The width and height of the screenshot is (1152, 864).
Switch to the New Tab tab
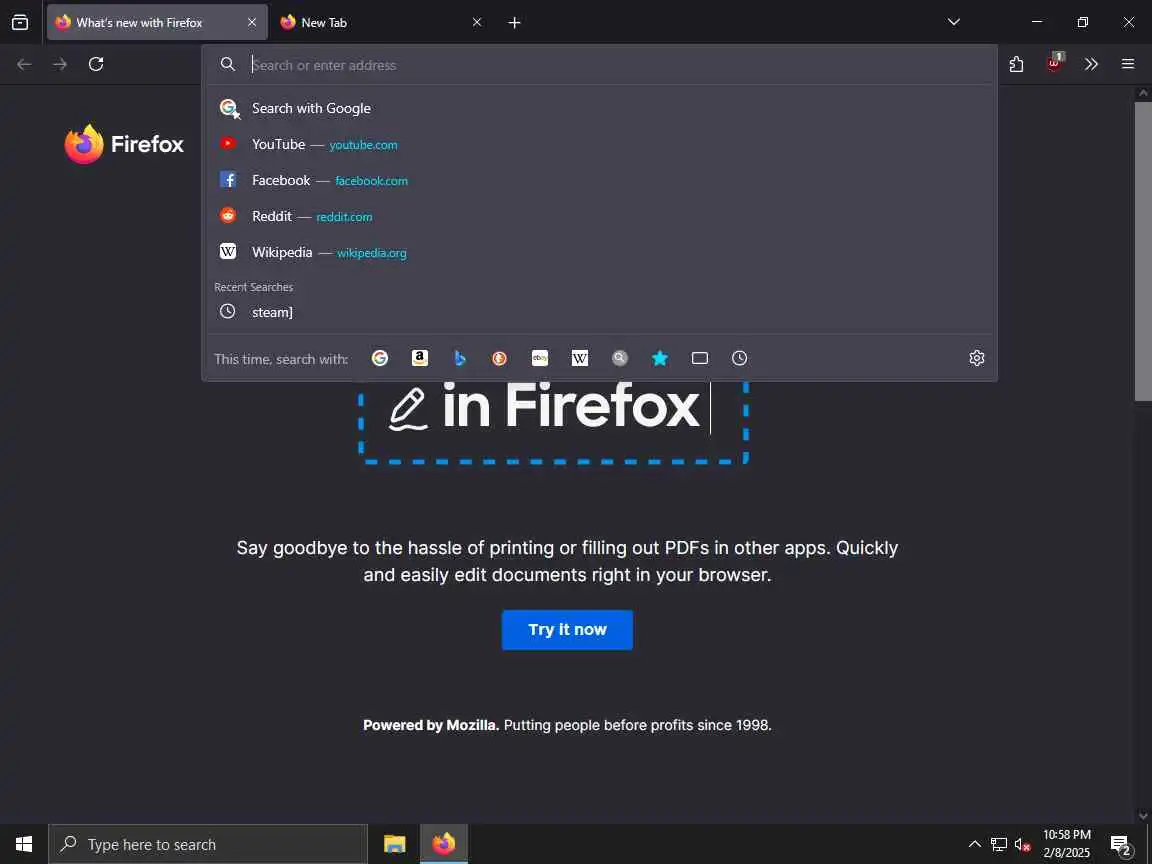click(x=381, y=22)
